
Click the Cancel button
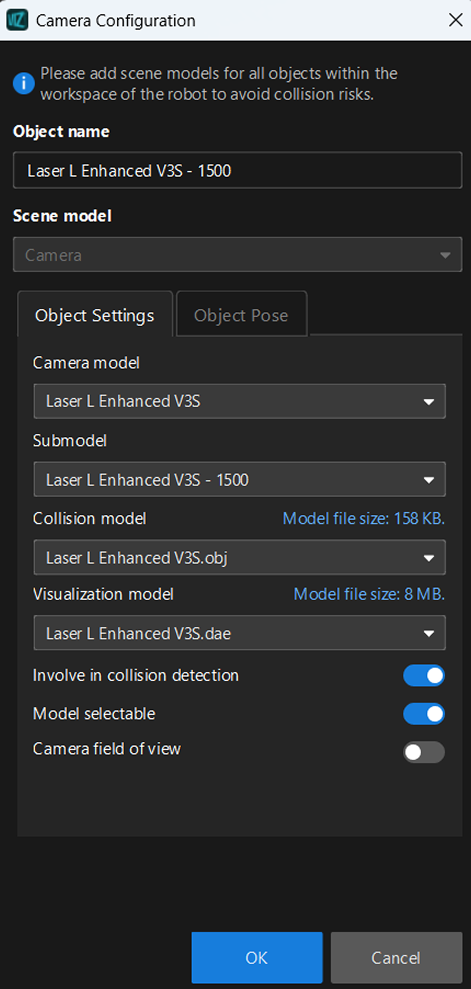[396, 957]
